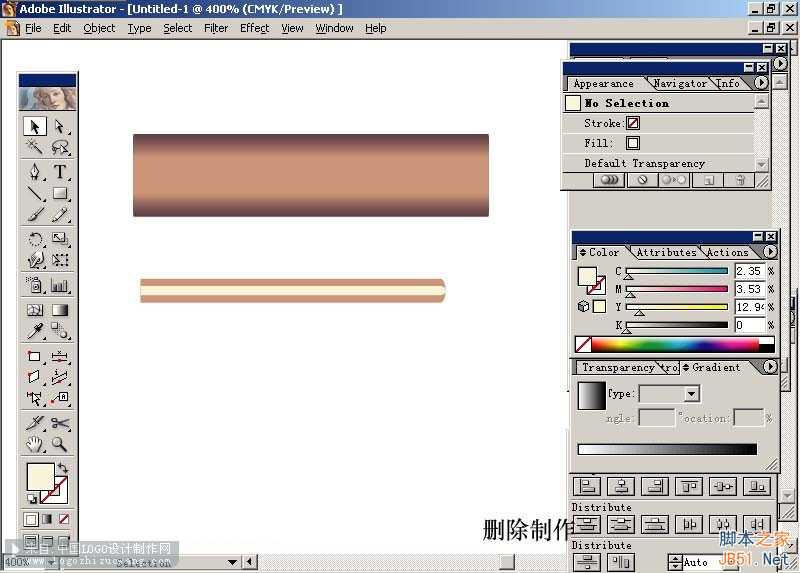Open status bar Selection popup arrow
This screenshot has width=800, height=573.
232,562
